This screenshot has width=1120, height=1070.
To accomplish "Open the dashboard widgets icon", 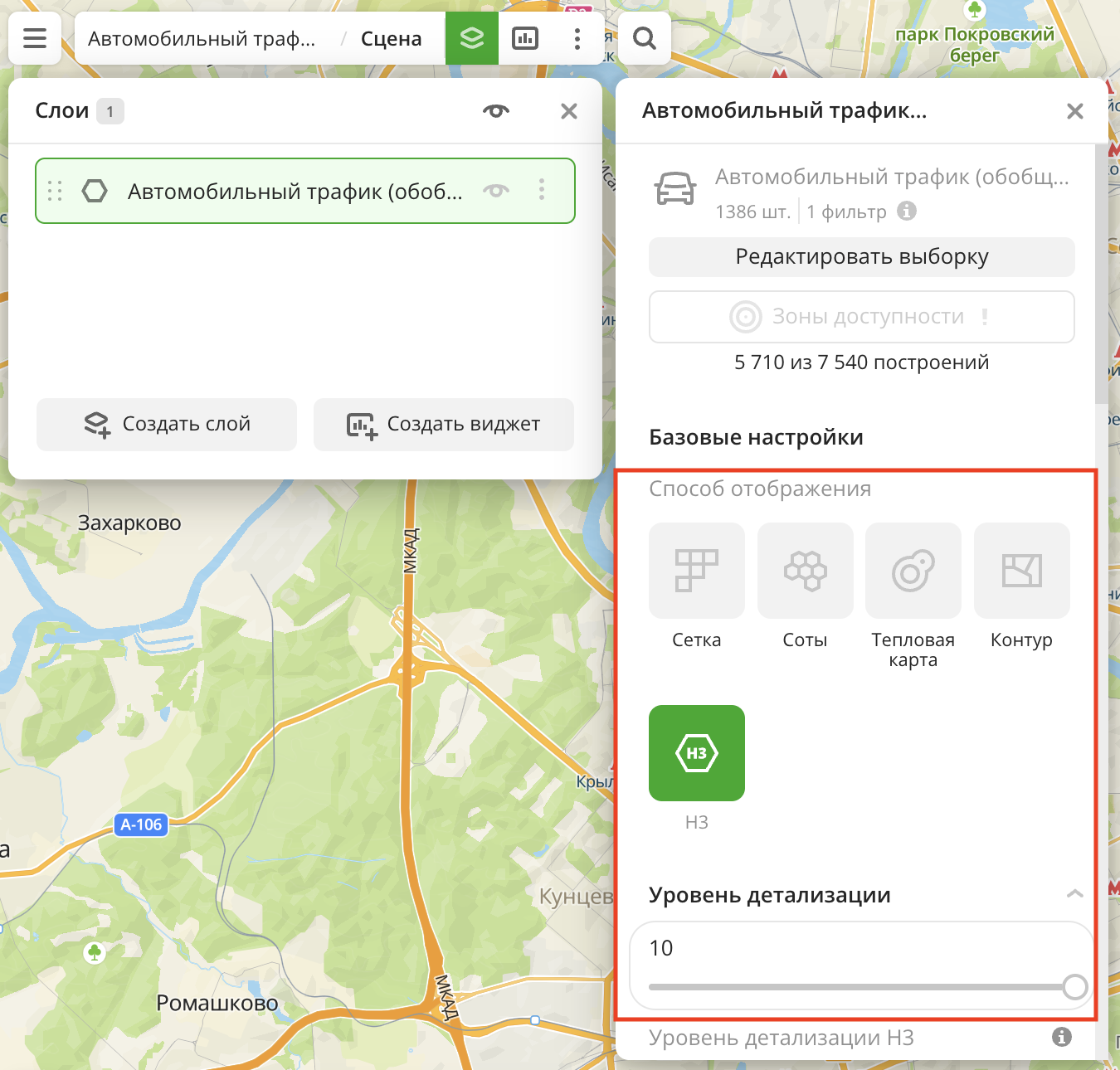I will click(525, 38).
